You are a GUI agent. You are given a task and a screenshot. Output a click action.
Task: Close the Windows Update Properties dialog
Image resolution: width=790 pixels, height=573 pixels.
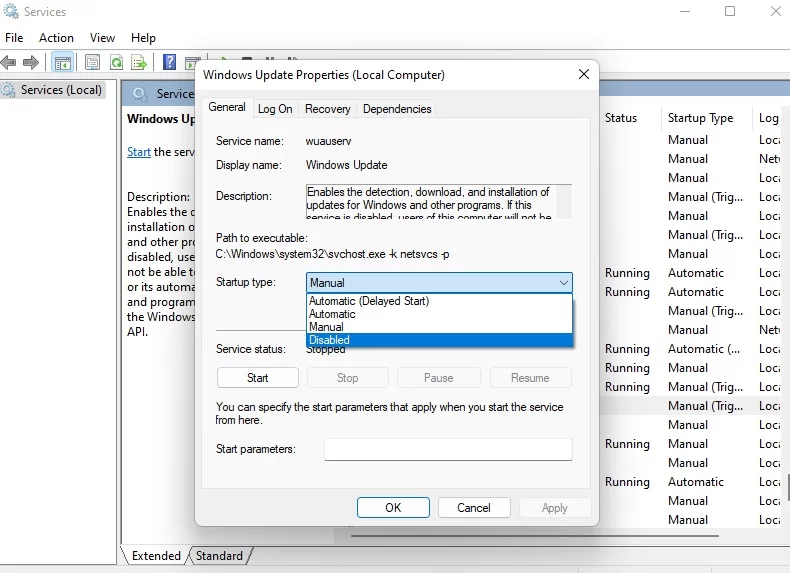coord(583,75)
